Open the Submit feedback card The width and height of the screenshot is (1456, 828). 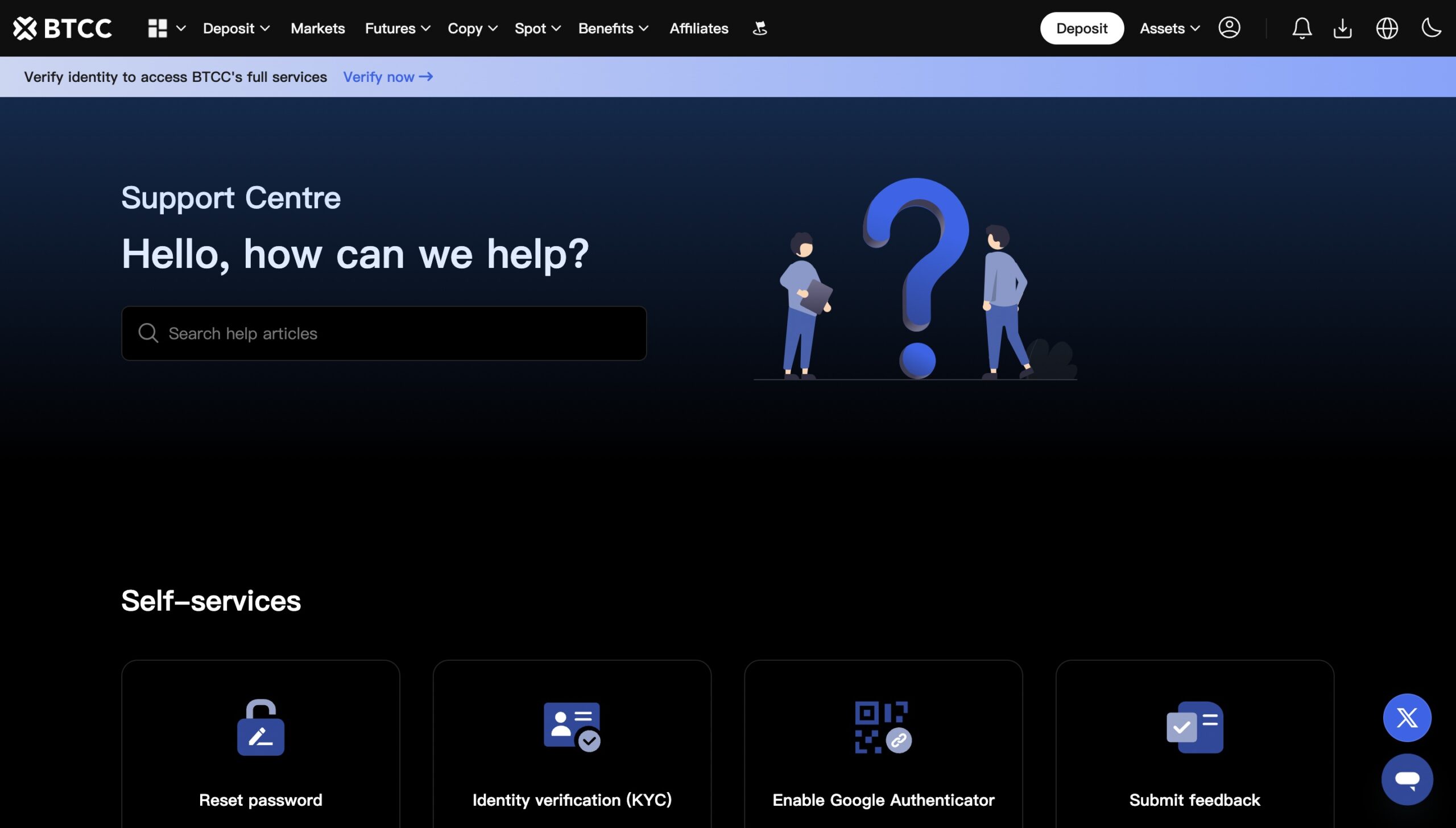coord(1195,744)
